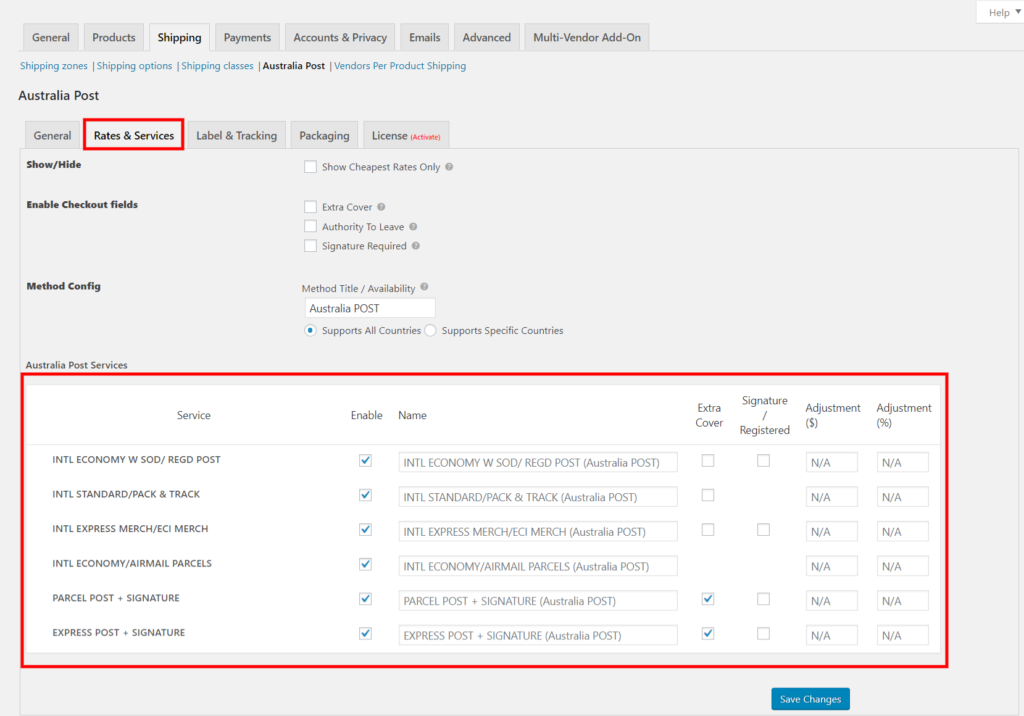
Task: Select the Supports Specific Countries radio button
Action: (430, 330)
